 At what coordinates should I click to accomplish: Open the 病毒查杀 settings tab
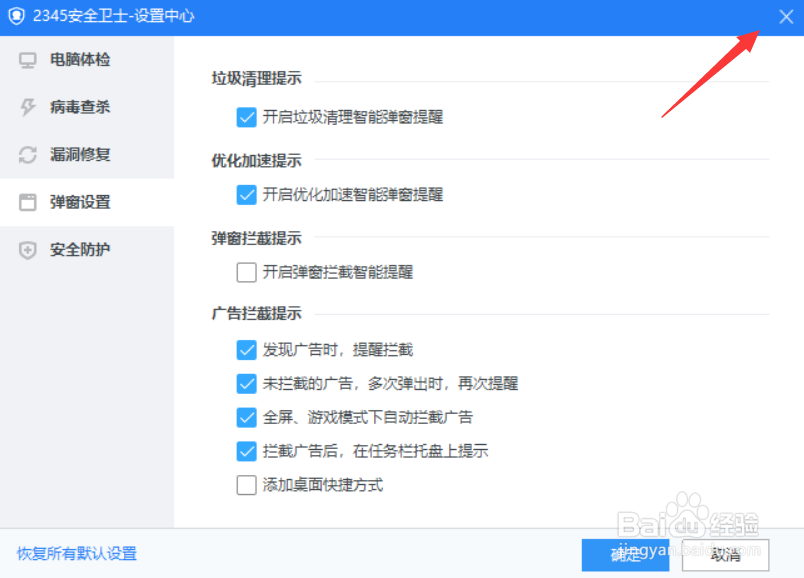pyautogui.click(x=87, y=107)
